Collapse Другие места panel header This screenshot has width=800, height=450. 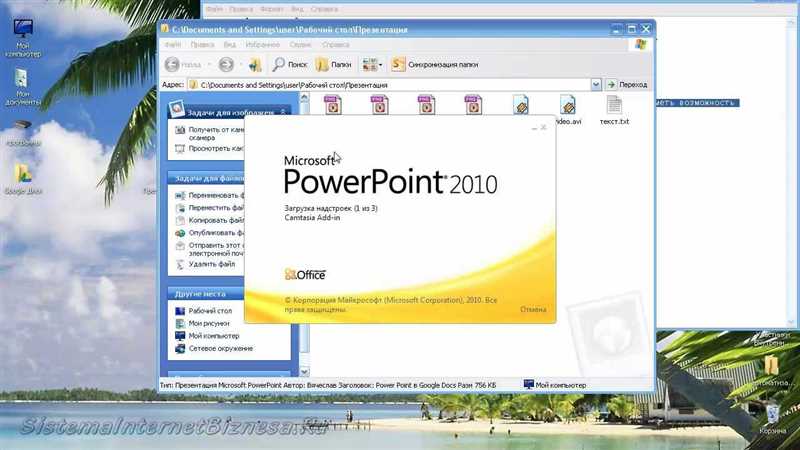[x=206, y=294]
